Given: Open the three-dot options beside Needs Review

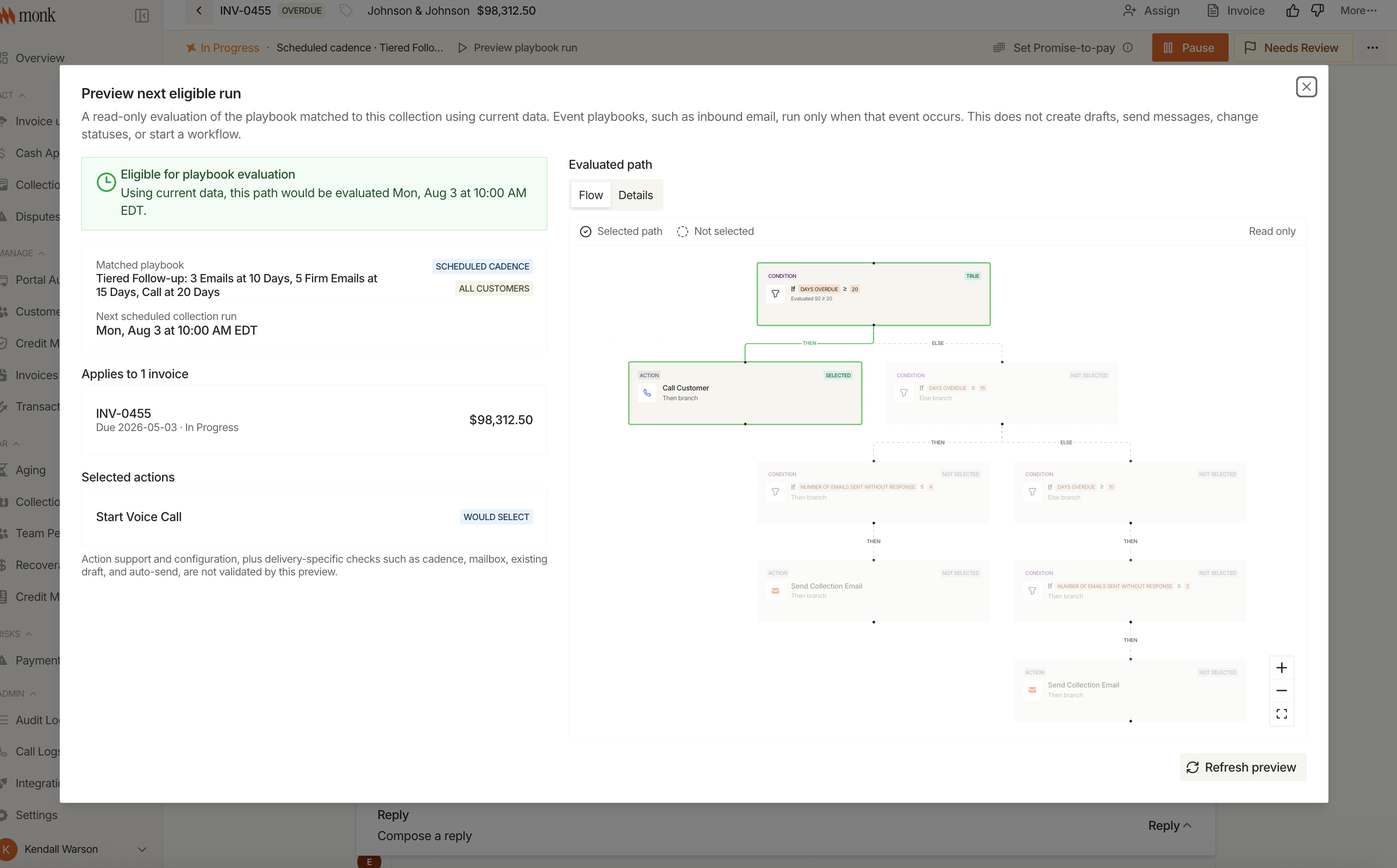Looking at the screenshot, I should [x=1373, y=47].
